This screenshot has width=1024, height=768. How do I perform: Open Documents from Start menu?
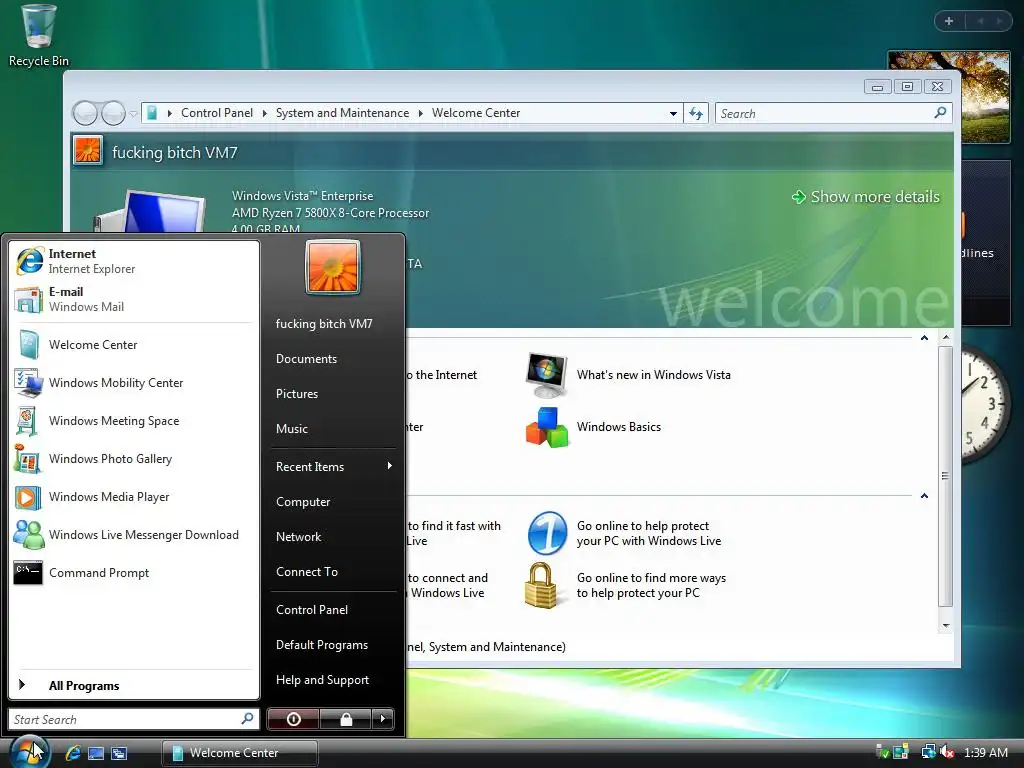tap(334, 359)
